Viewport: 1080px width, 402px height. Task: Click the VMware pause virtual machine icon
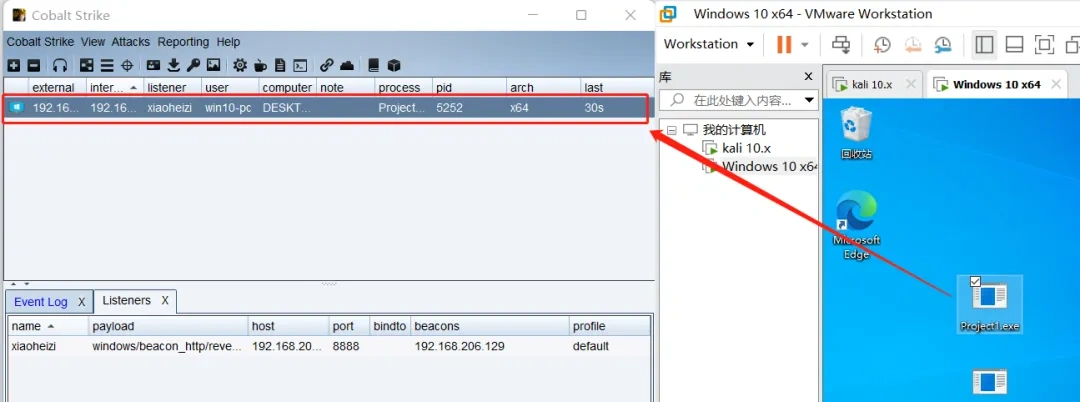784,44
